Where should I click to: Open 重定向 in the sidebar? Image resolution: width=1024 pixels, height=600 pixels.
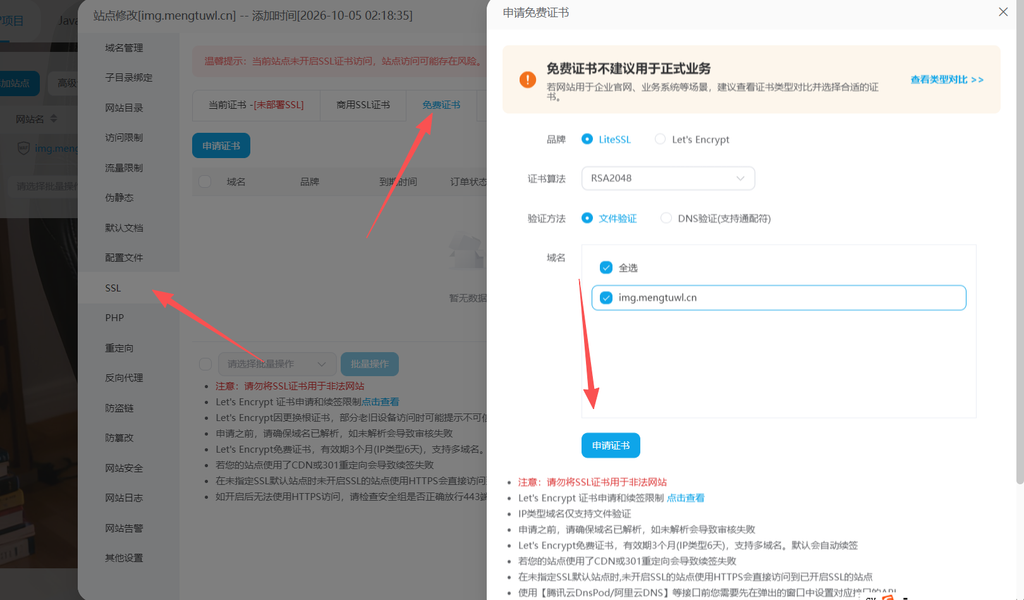(x=120, y=348)
